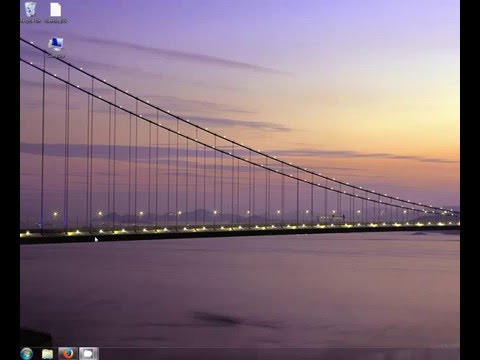The image size is (480, 360).
Task: Select the Computer desktop icon
Action: click(56, 44)
